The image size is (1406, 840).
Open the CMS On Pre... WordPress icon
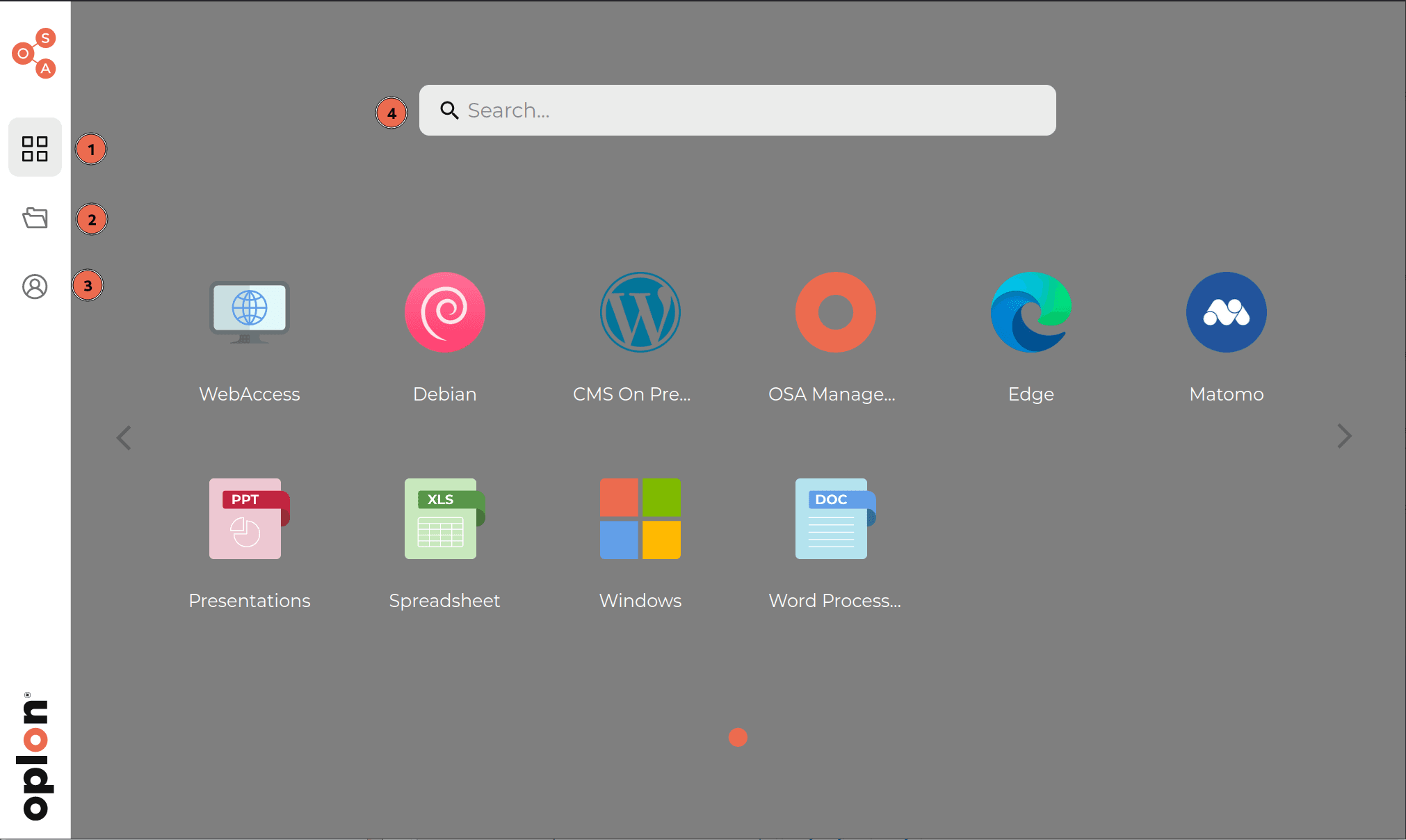640,312
